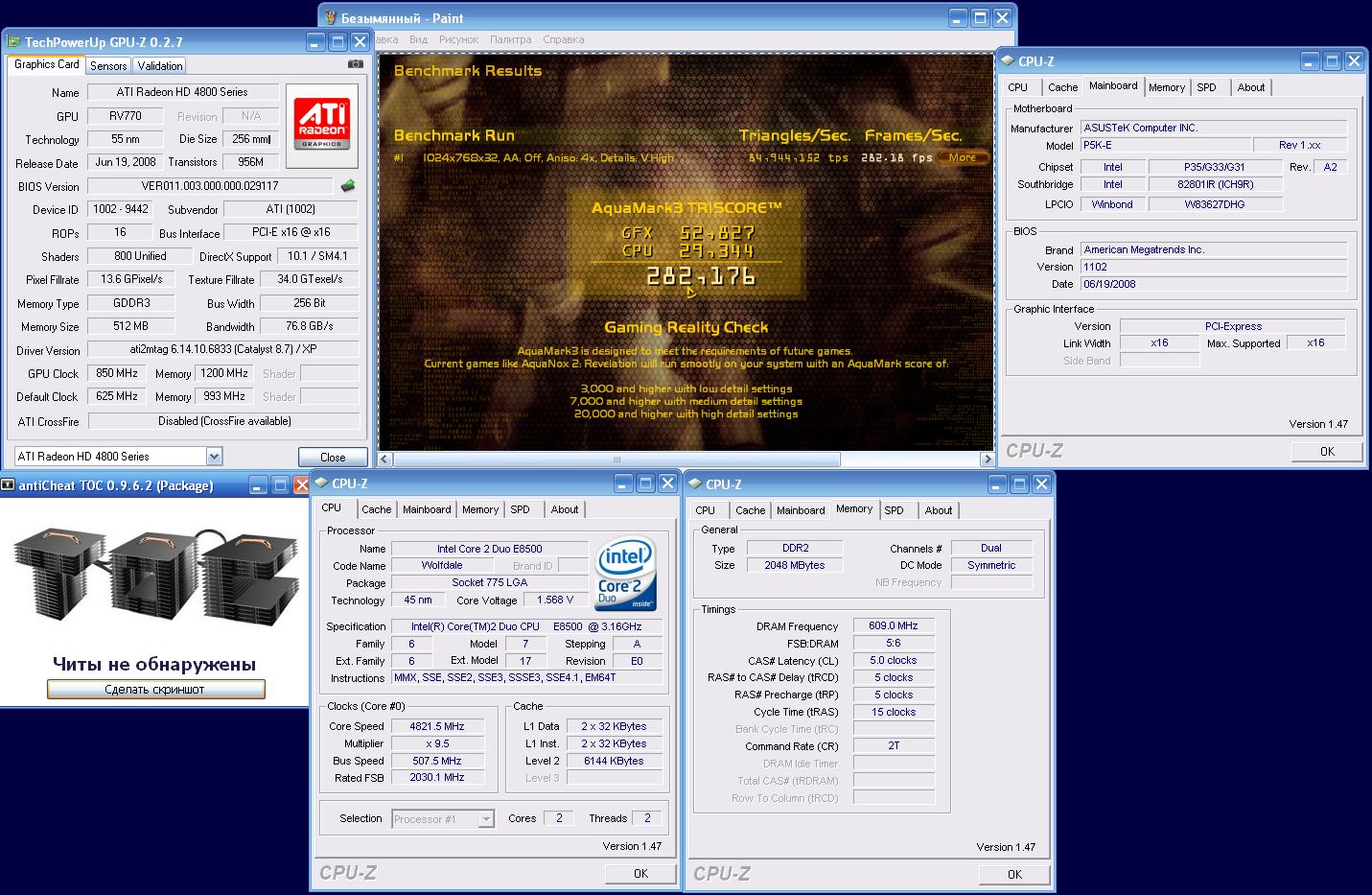The image size is (1372, 895).
Task: Click the AquaMark3 total score 282,176
Action: 701,277
